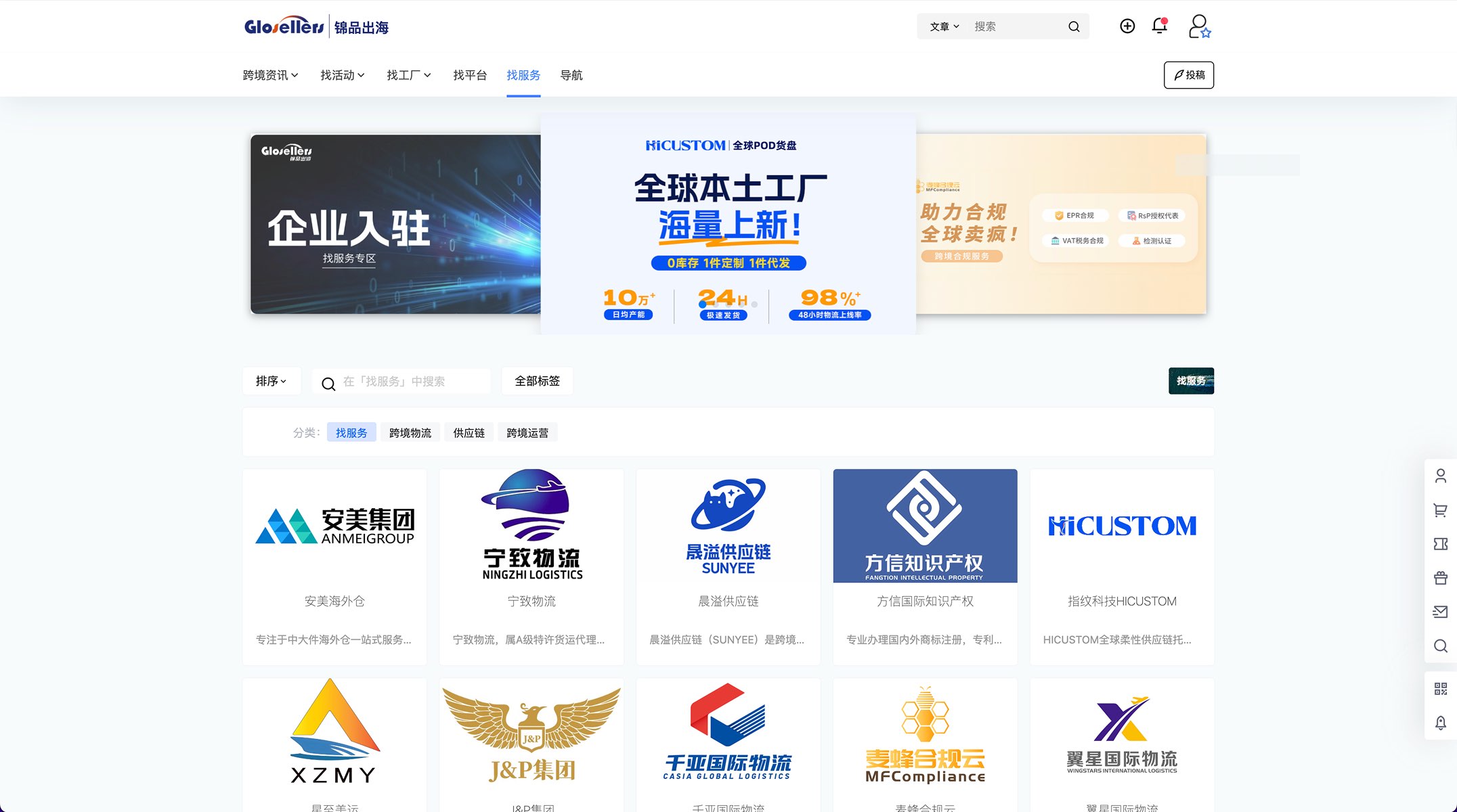This screenshot has height=812, width=1457.
Task: Click the right sidebar search icon
Action: pos(1441,646)
